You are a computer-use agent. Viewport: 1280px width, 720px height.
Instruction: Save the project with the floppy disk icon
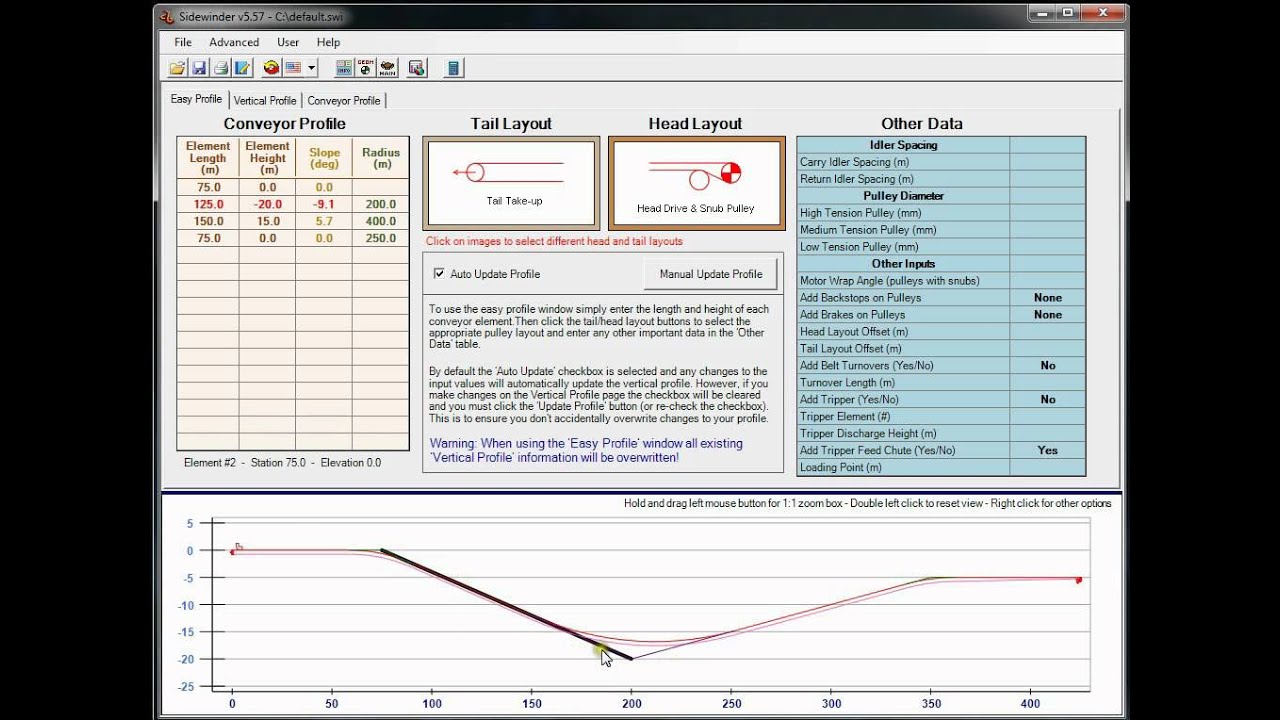(x=198, y=68)
